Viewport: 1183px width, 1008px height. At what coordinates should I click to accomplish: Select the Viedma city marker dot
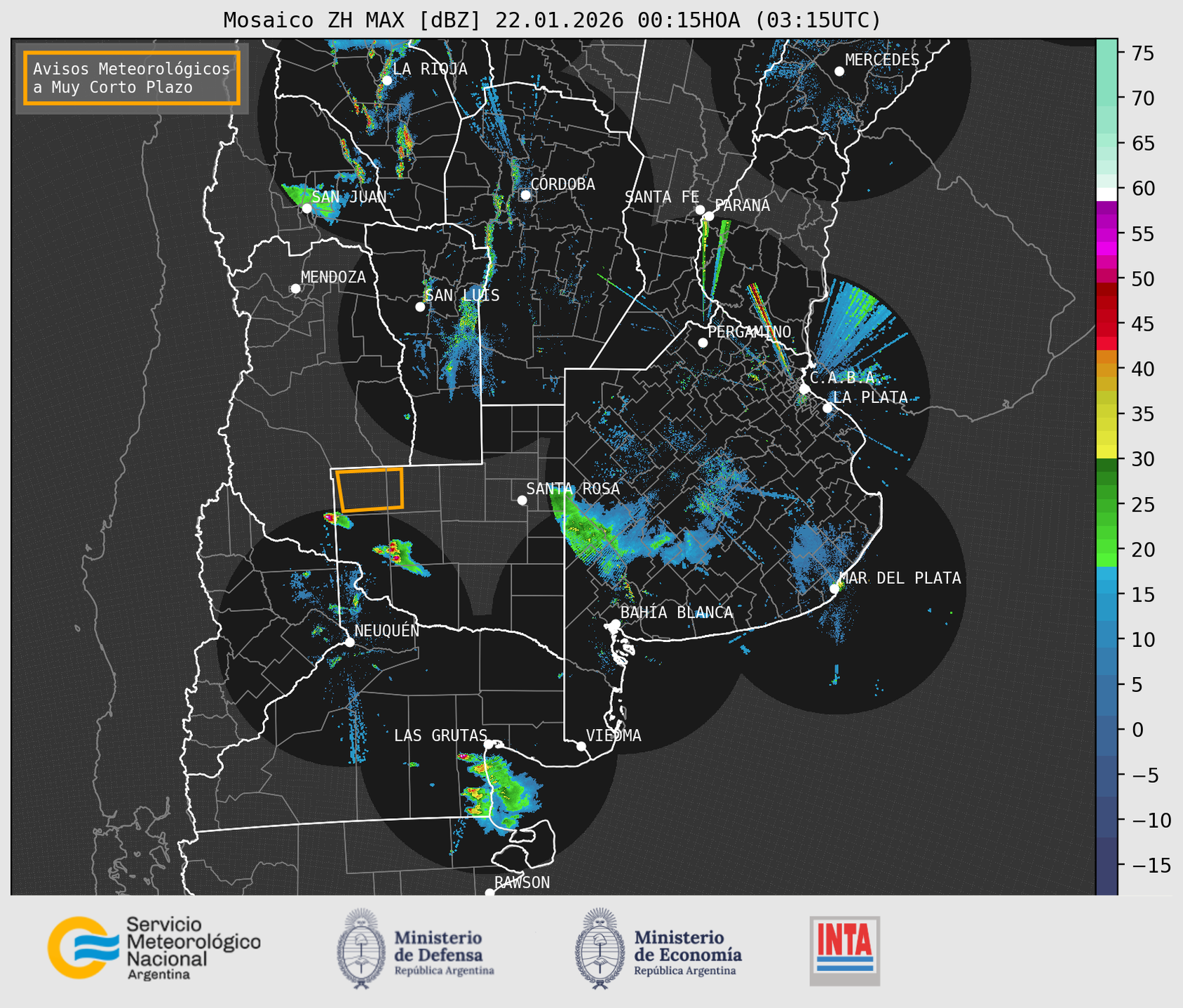(x=581, y=746)
